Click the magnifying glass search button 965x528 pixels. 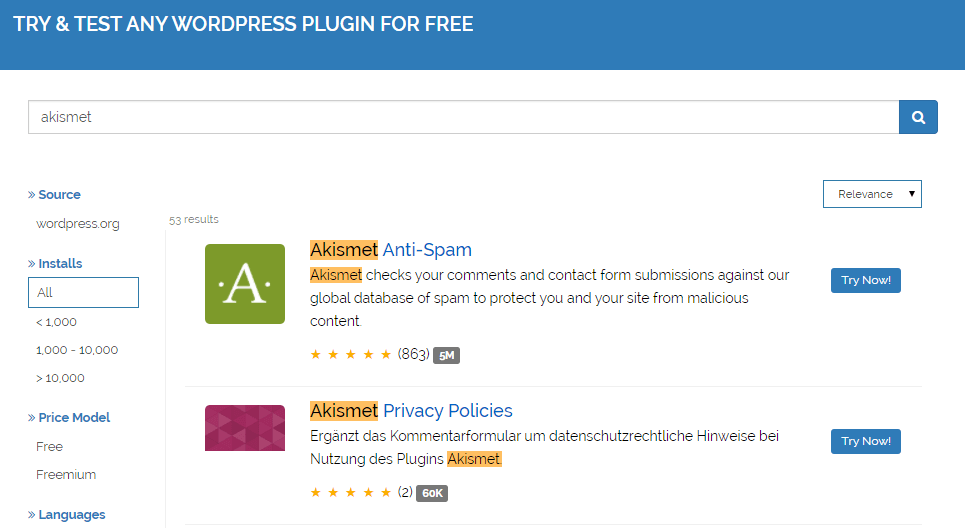[918, 117]
